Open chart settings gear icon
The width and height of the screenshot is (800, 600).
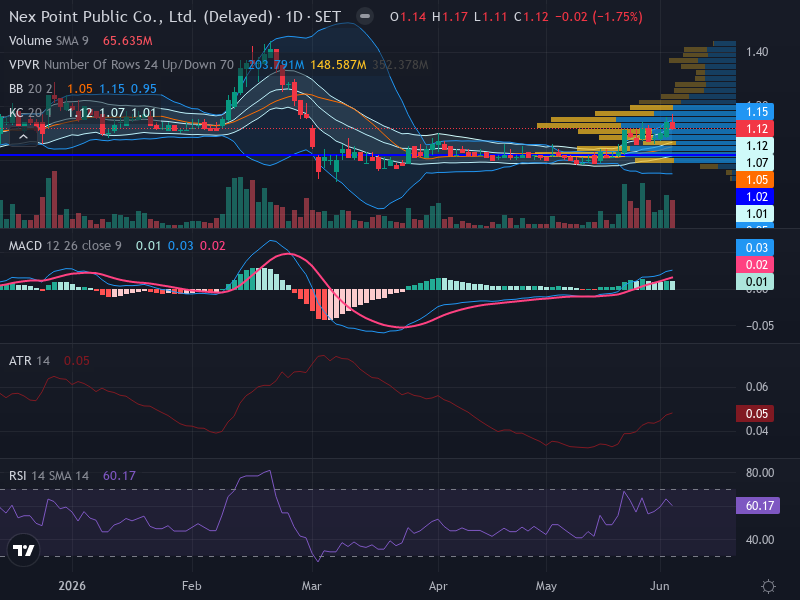[x=768, y=586]
